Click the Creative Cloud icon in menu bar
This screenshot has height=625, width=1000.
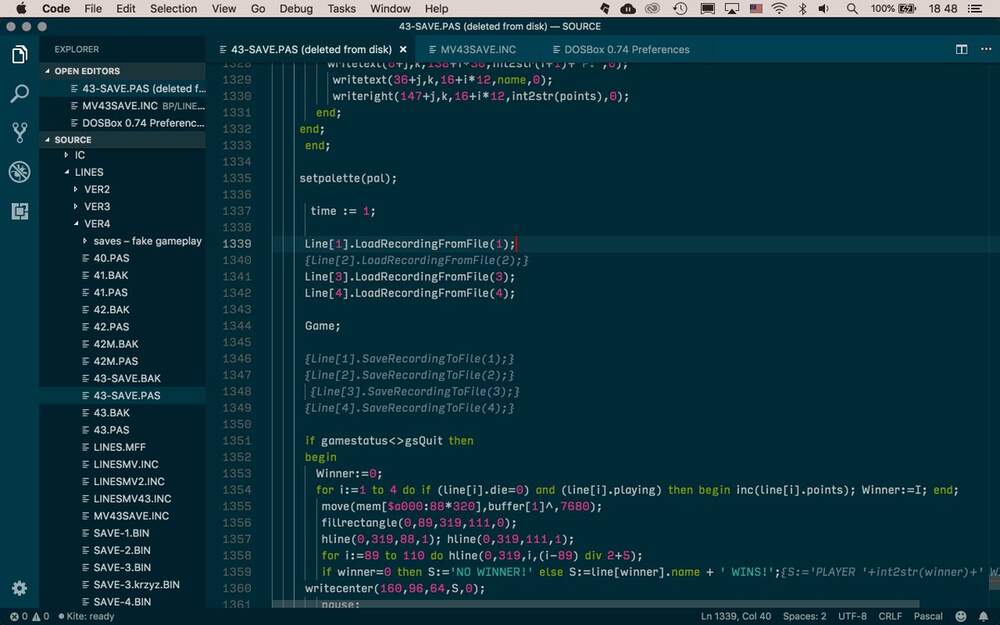tap(652, 8)
